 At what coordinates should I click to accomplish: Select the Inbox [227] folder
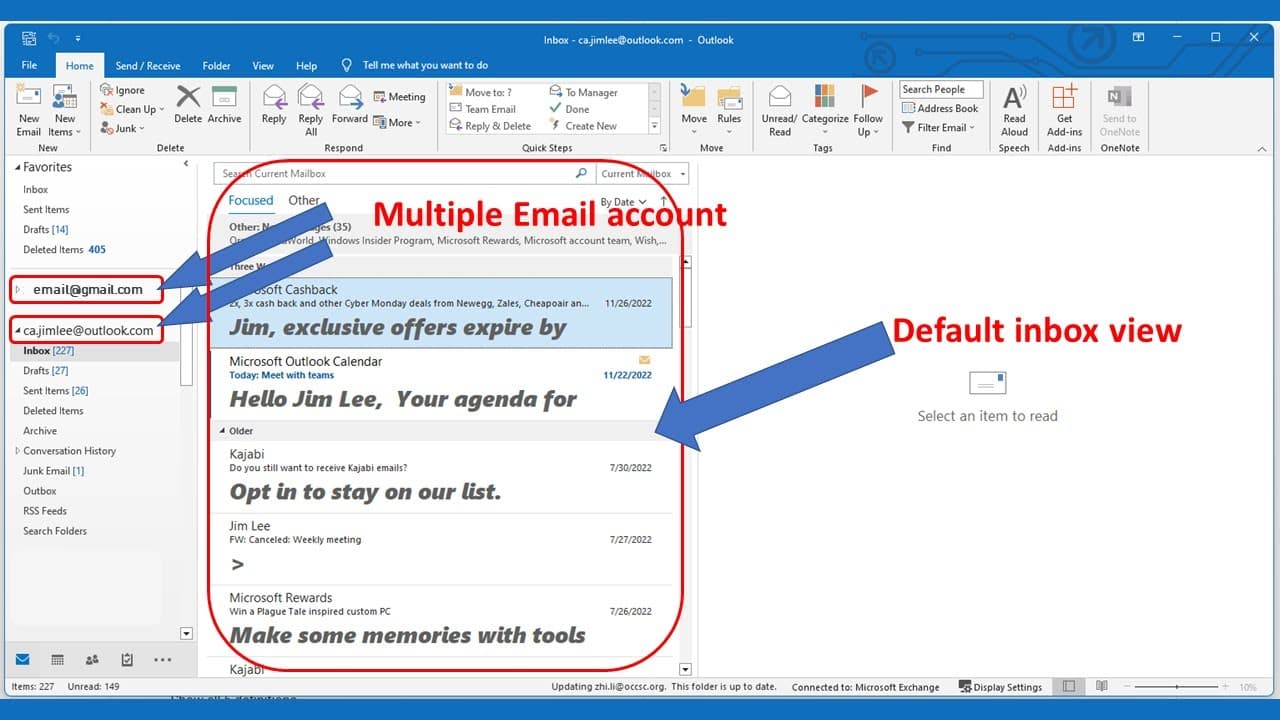click(48, 351)
